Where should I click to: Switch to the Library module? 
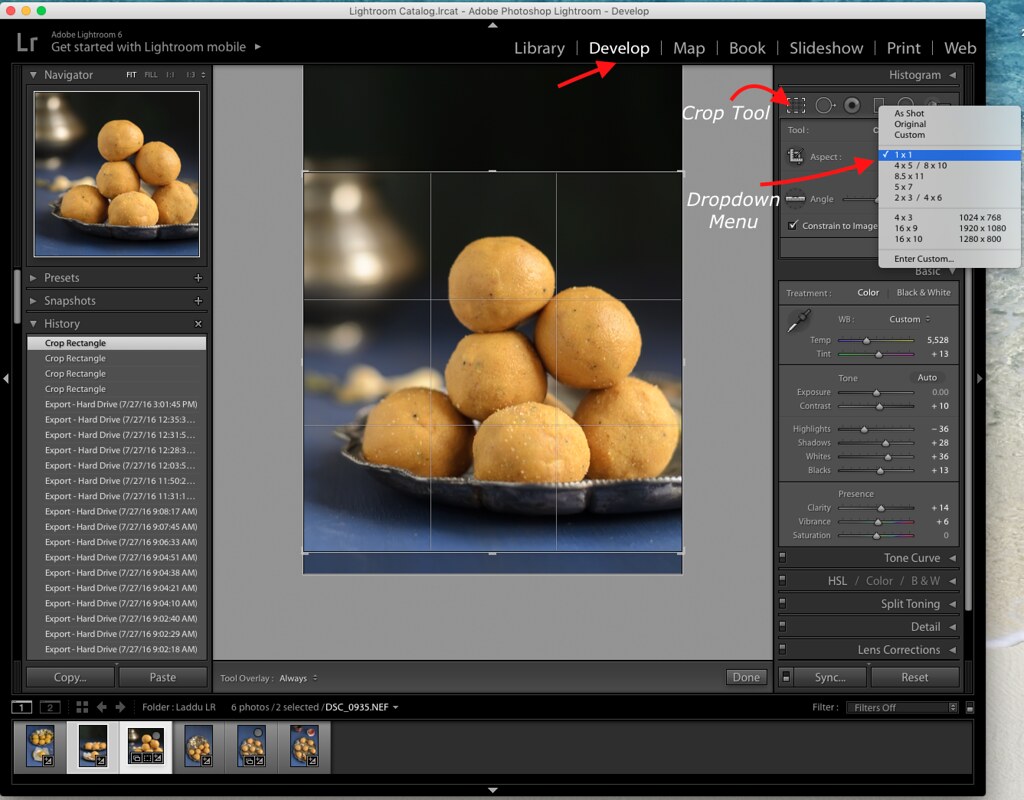[539, 48]
